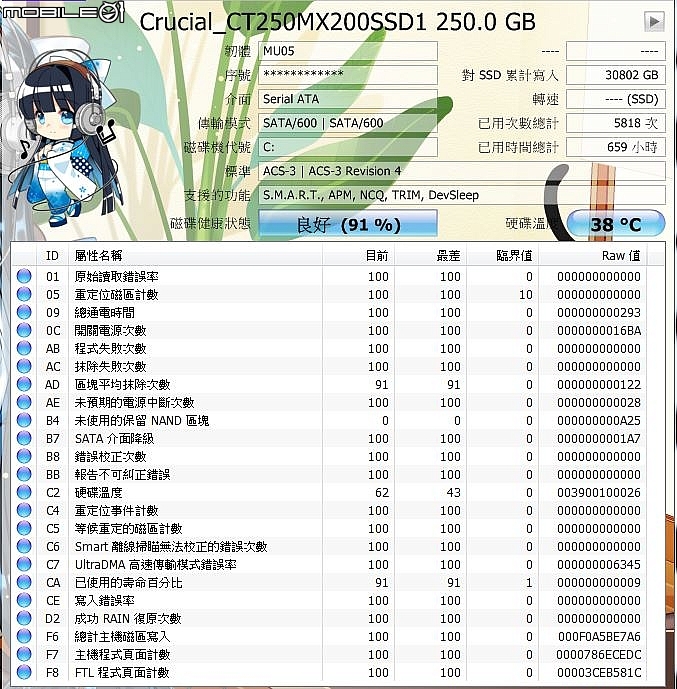Click the status orb in row F7
677x689 pixels.
(x=24, y=654)
